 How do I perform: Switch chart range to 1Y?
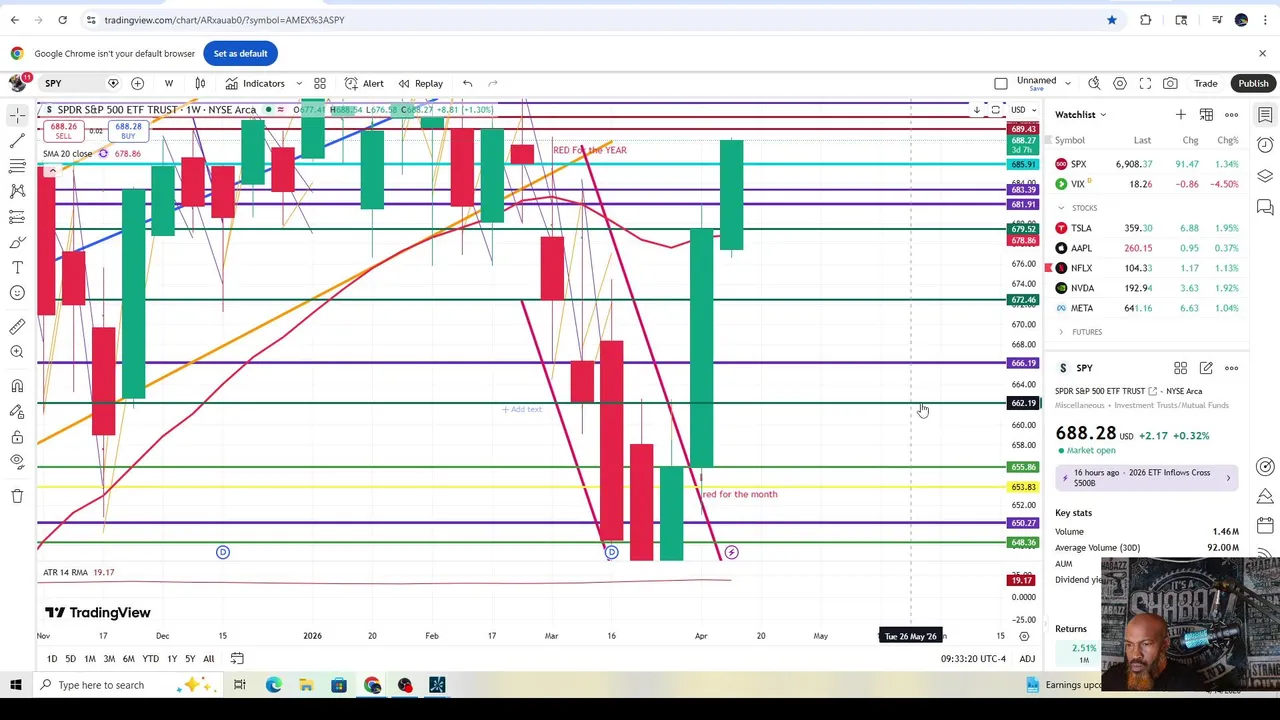172,659
